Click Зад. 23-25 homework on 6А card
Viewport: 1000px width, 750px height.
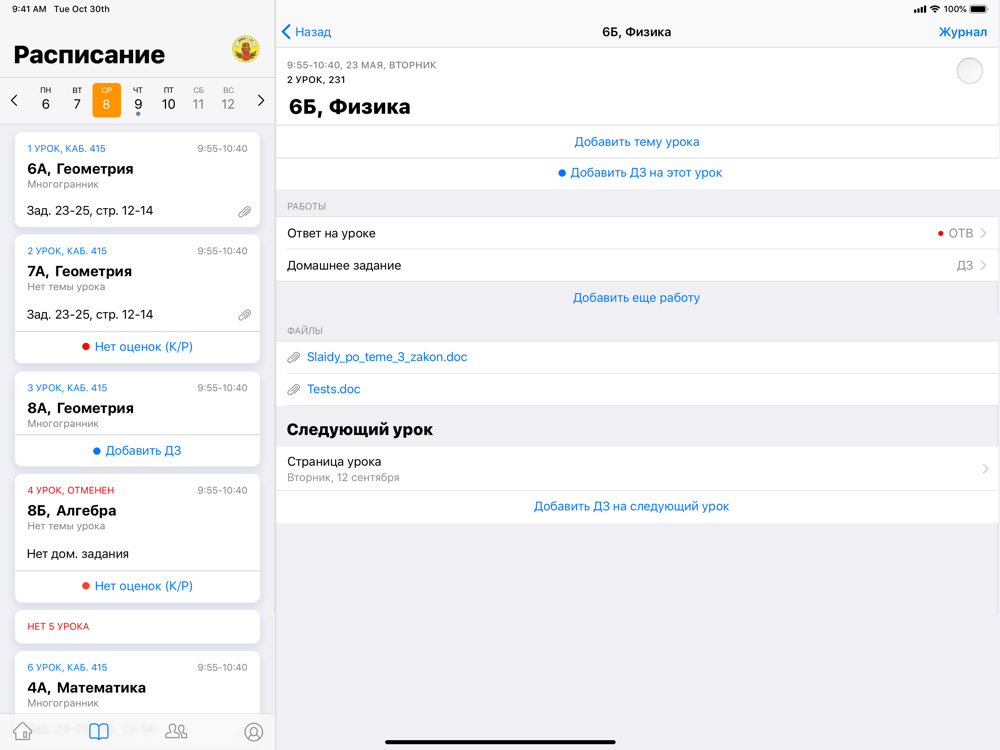[x=90, y=210]
